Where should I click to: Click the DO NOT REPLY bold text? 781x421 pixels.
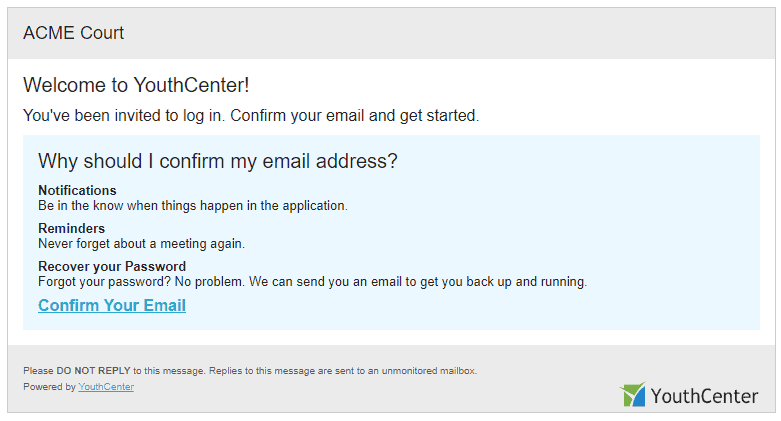pyautogui.click(x=93, y=371)
